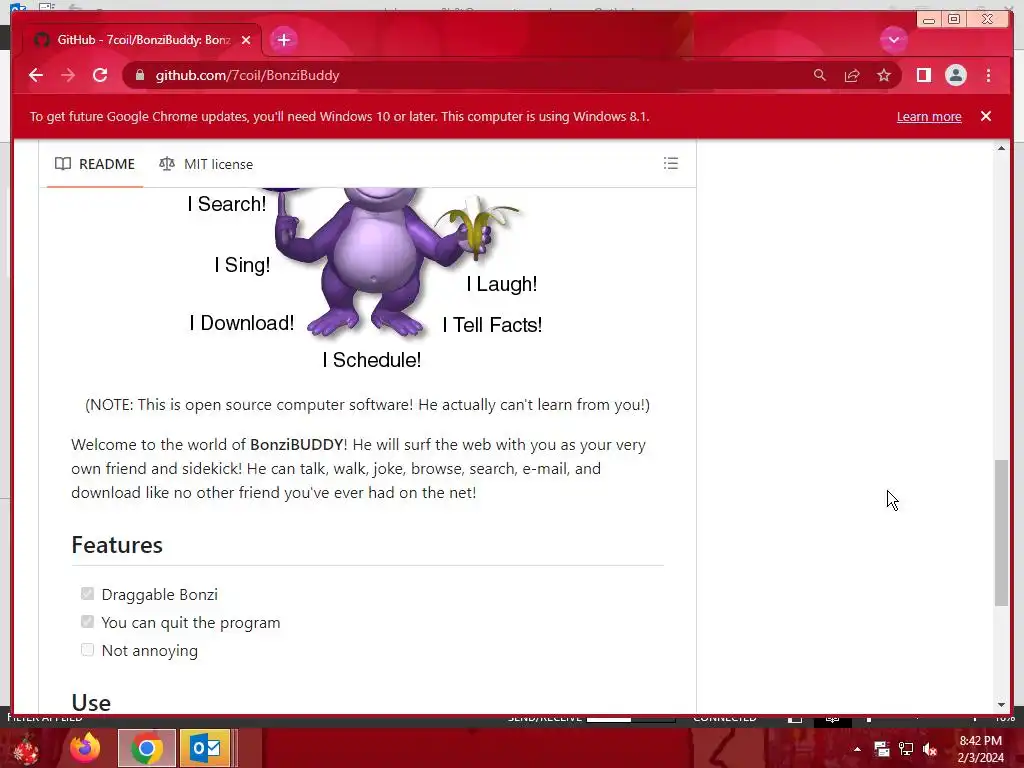
Task: Open Firefox from the taskbar
Action: click(x=86, y=748)
